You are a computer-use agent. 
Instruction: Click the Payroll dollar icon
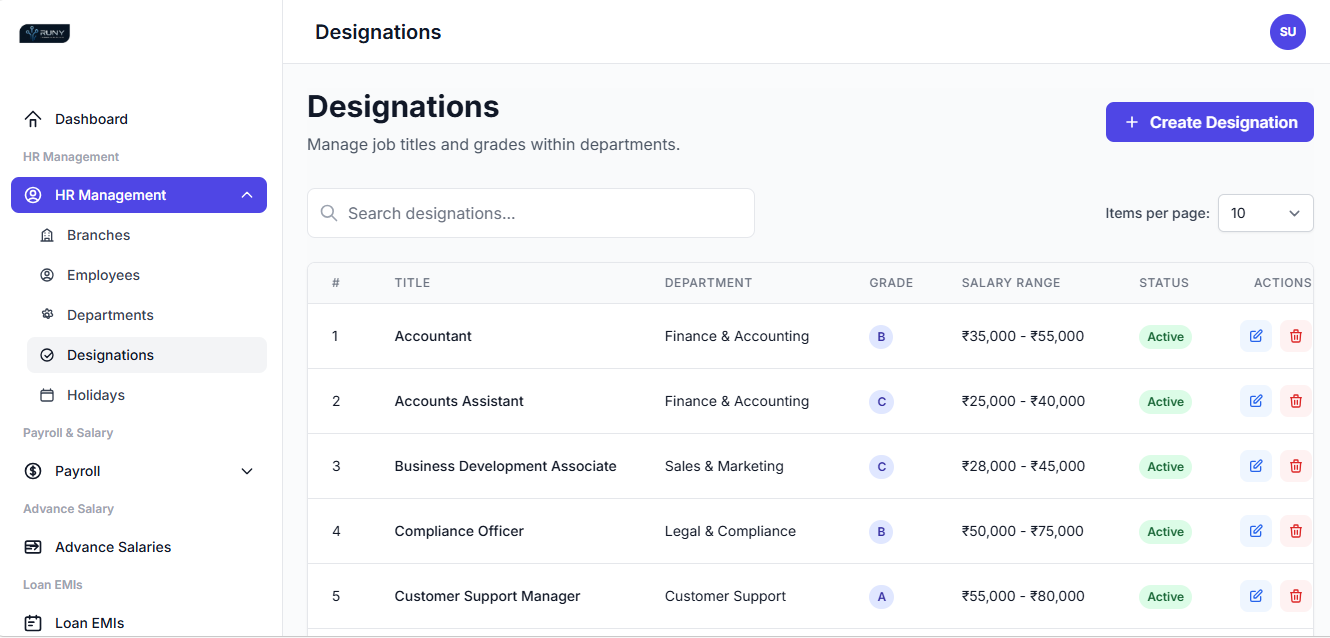tap(33, 471)
